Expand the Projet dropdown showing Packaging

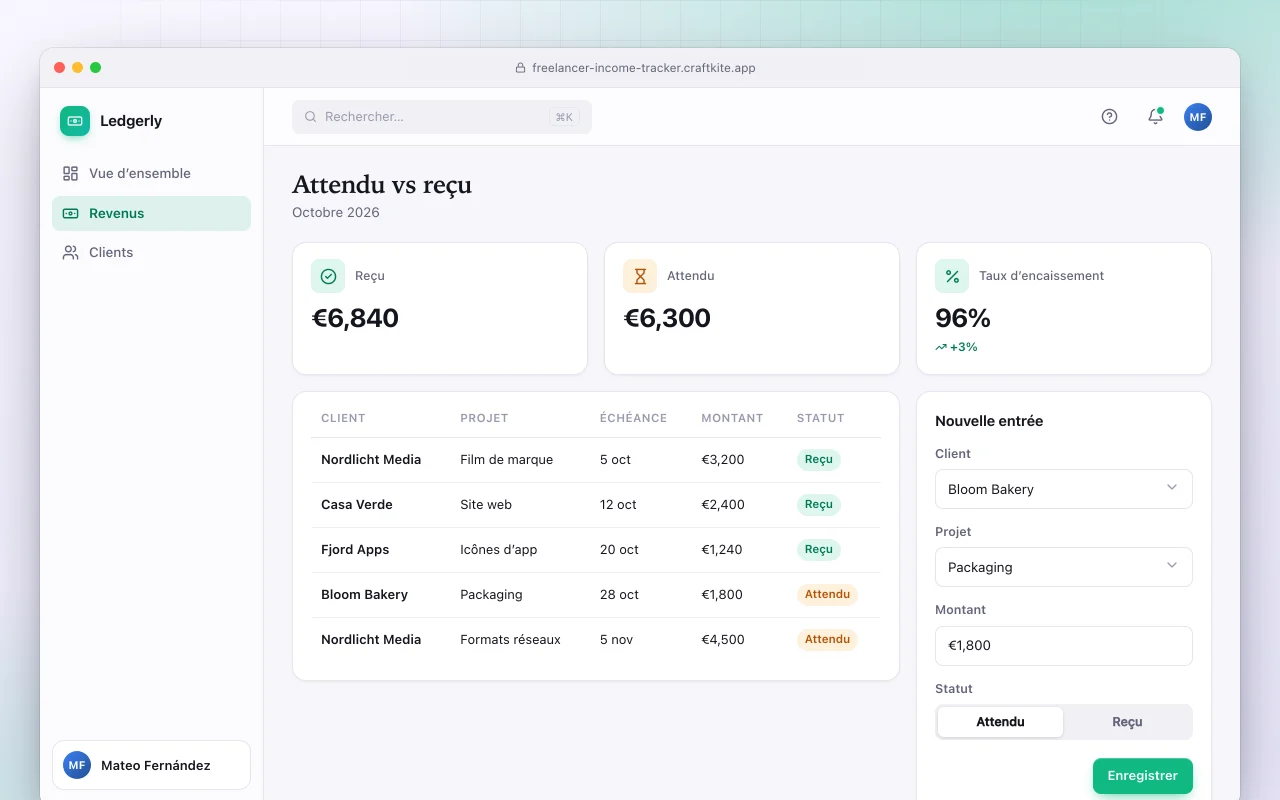(1064, 567)
